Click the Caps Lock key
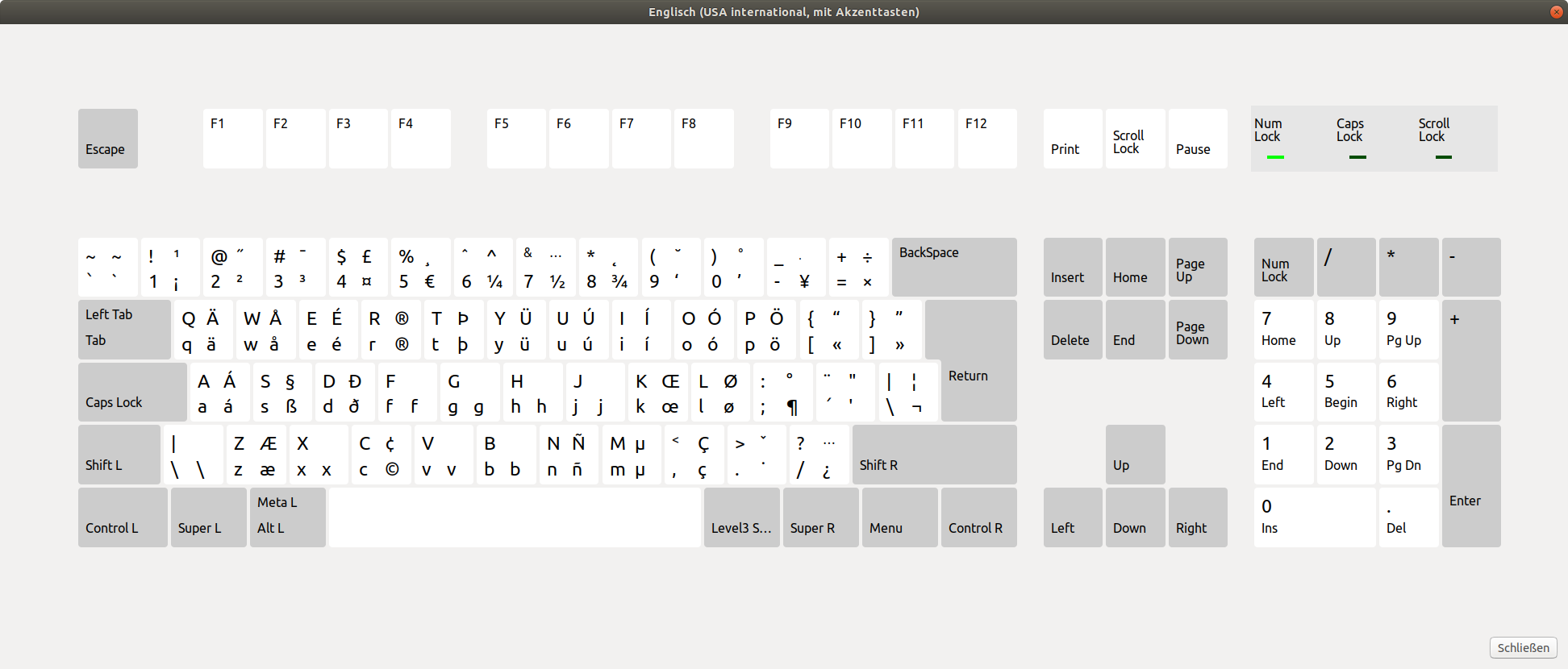The height and width of the screenshot is (669, 1568). pyautogui.click(x=132, y=392)
